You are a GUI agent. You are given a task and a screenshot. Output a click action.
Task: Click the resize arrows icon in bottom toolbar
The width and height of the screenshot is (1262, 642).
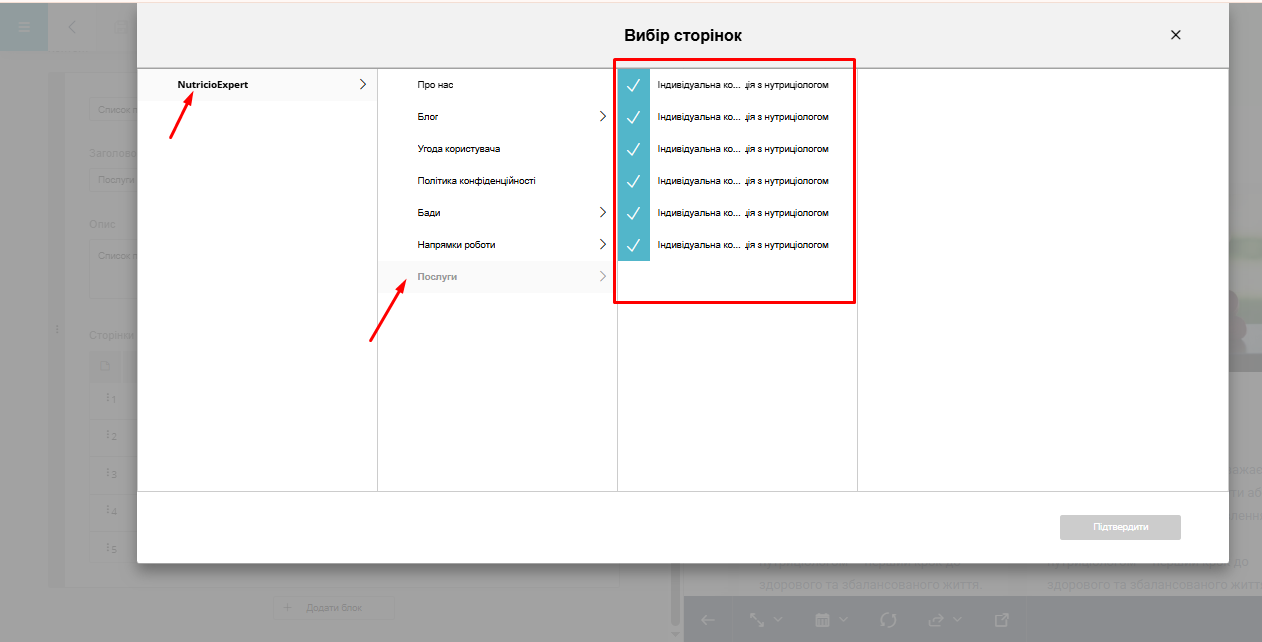pos(758,620)
